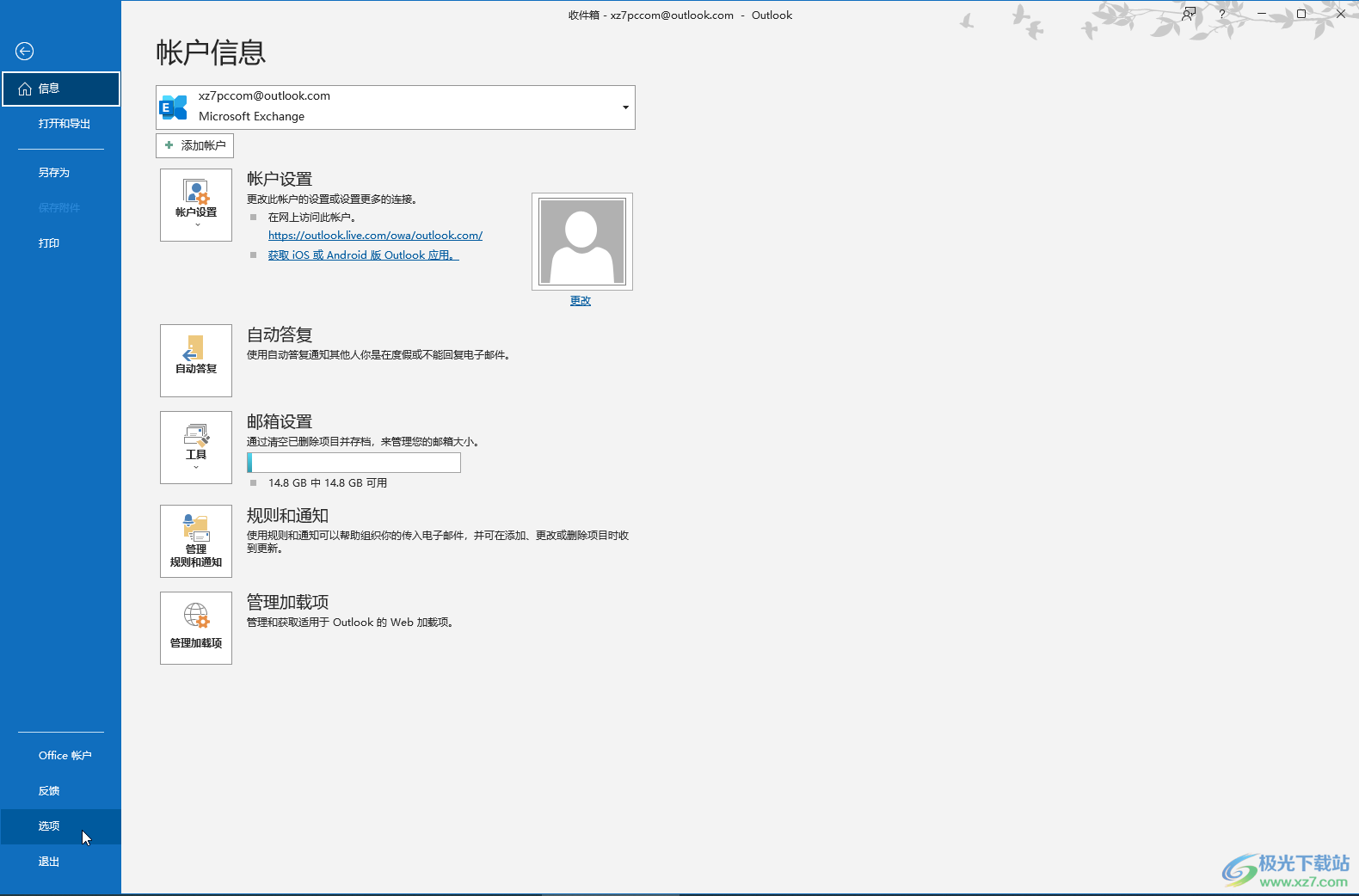Open 打开和导出 in sidebar
This screenshot has height=896, width=1359.
click(x=60, y=124)
